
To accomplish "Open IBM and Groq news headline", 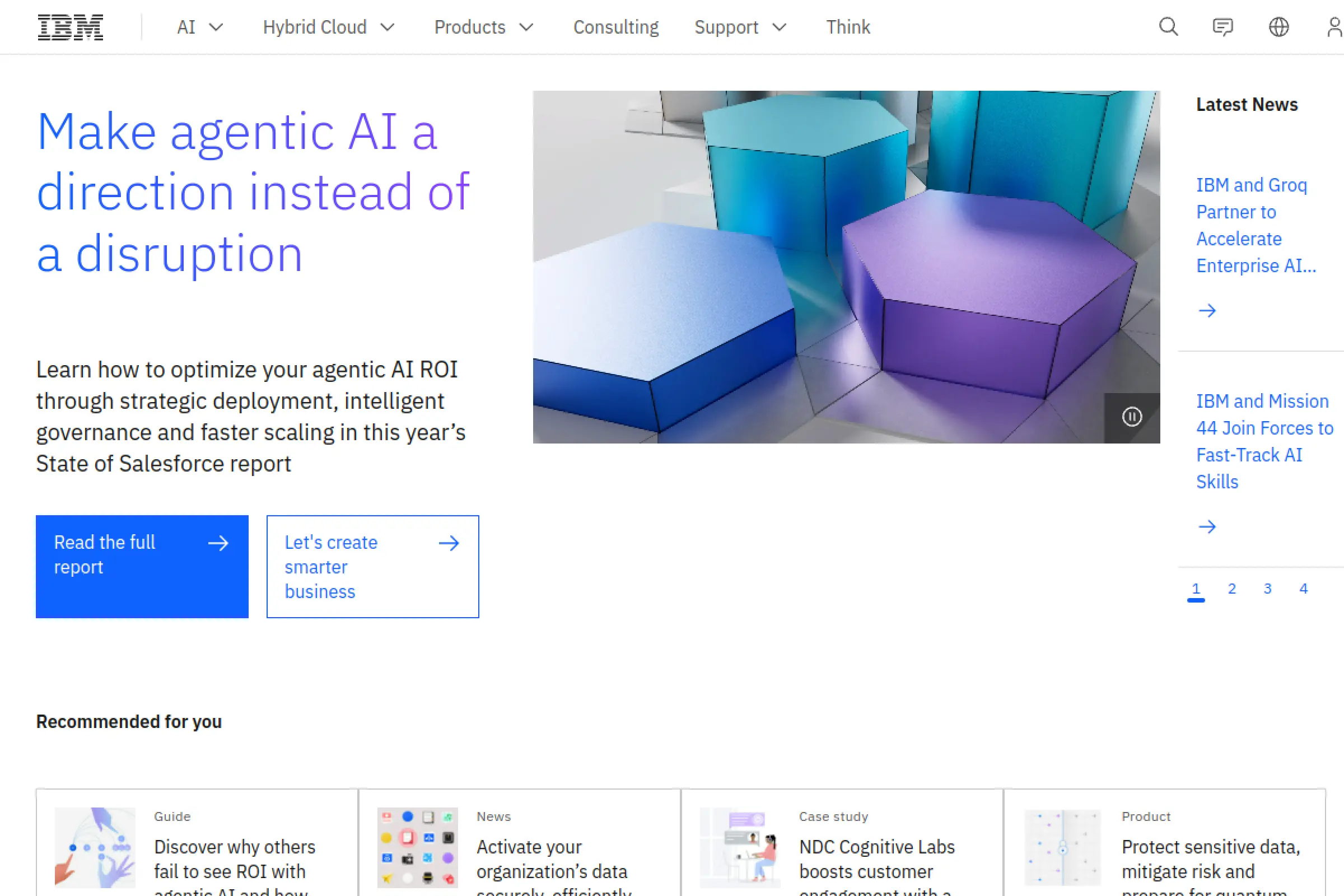I will coord(1256,225).
